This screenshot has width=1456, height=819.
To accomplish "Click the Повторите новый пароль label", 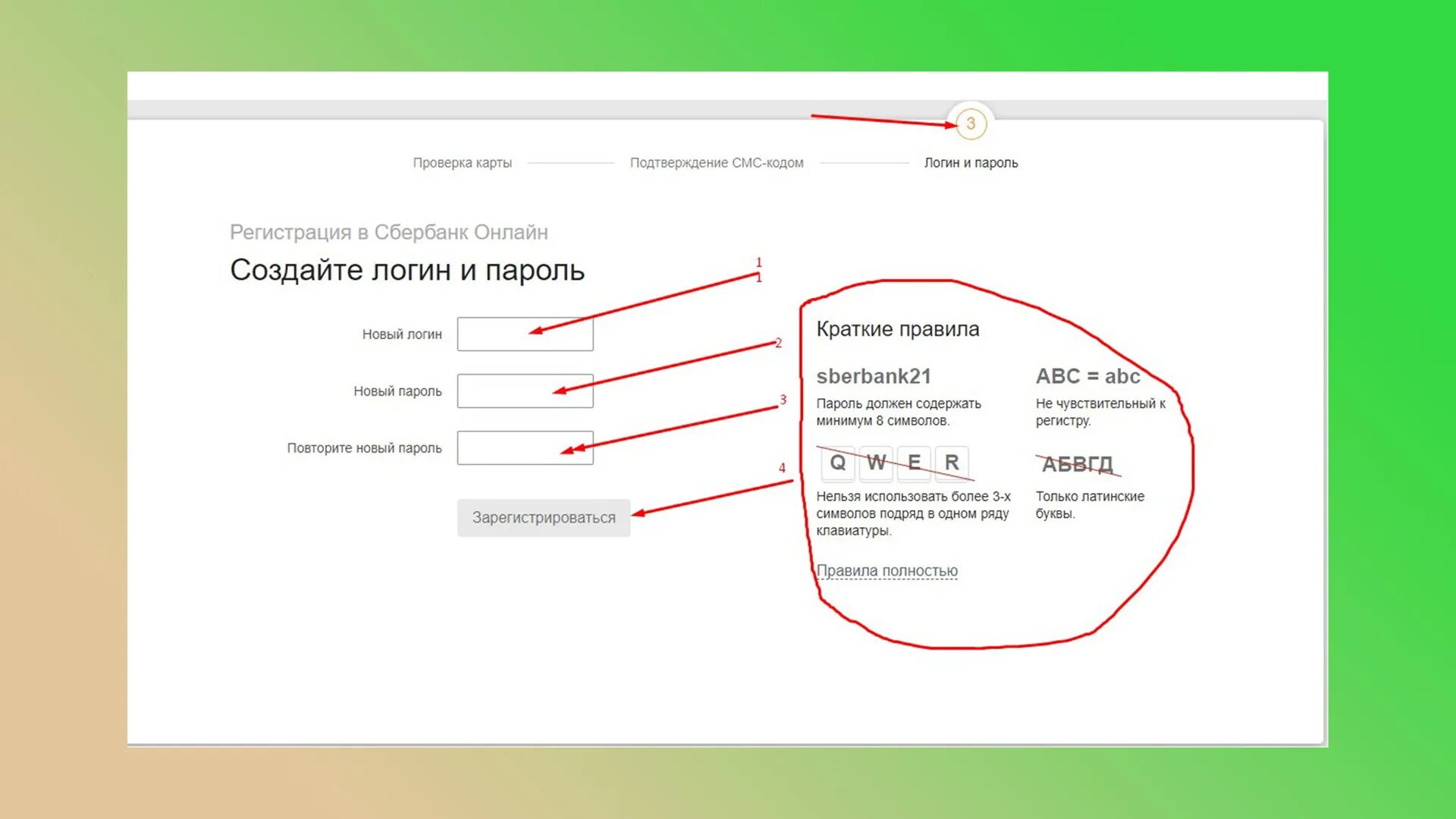I will pyautogui.click(x=364, y=448).
